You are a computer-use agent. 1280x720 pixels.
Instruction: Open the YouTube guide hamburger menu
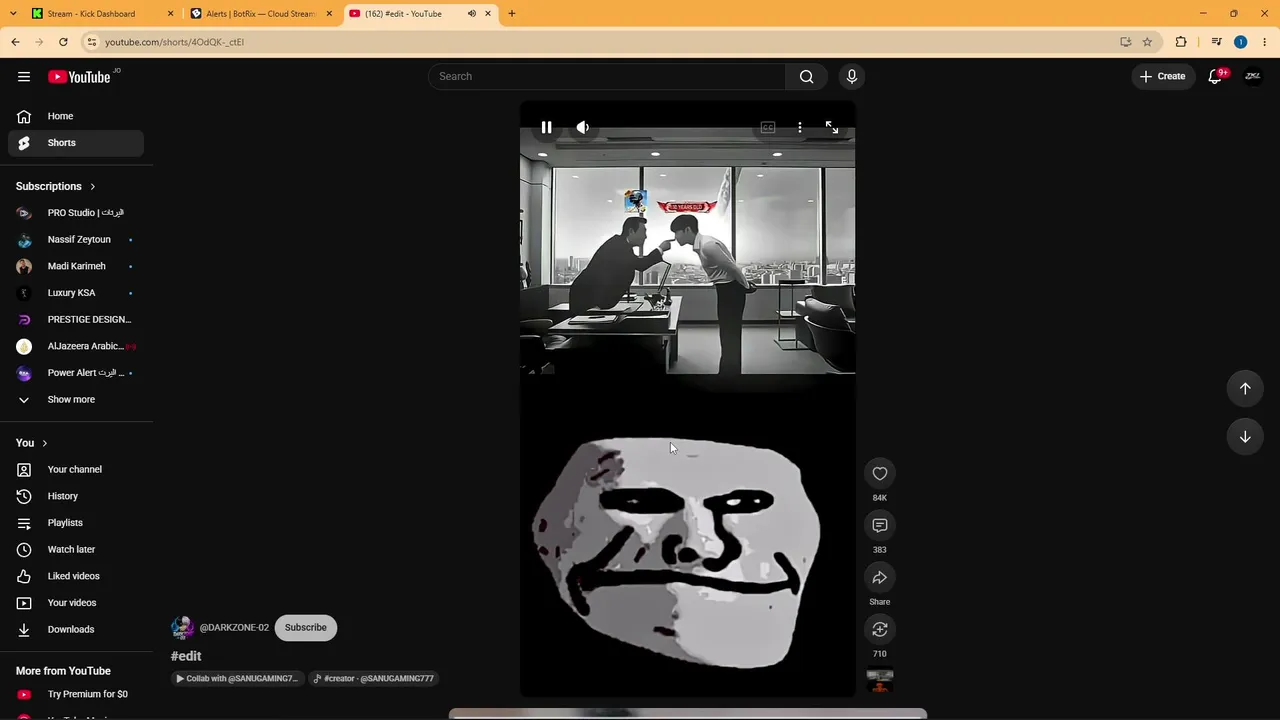pos(24,77)
